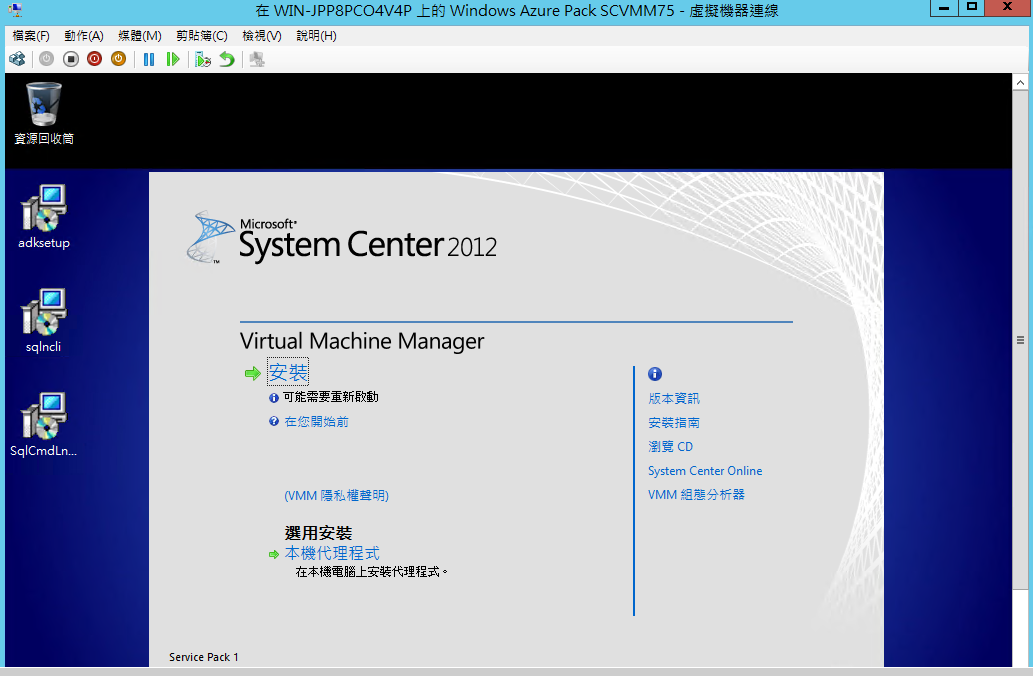Click the Service Pack 1 label
The width and height of the screenshot is (1033, 676).
coord(204,657)
